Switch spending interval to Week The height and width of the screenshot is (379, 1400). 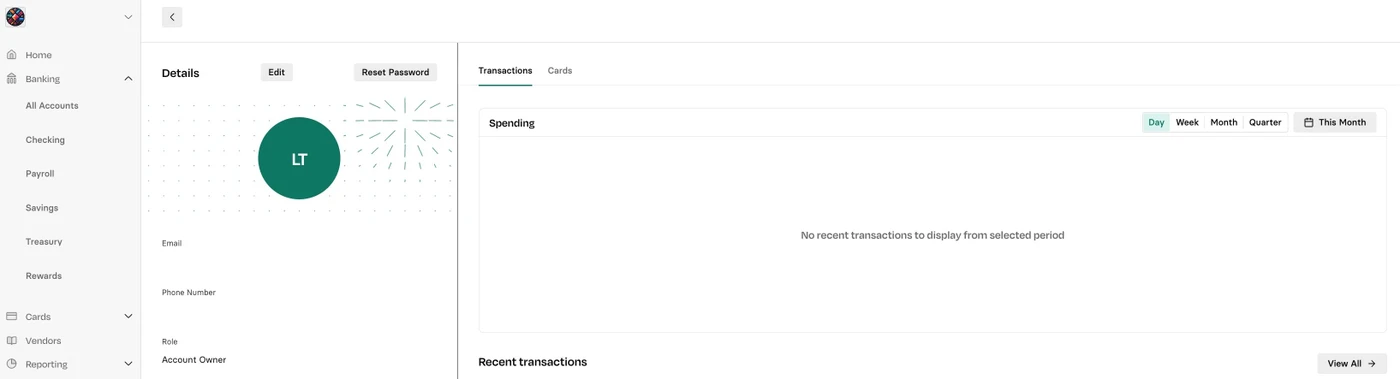tap(1187, 122)
